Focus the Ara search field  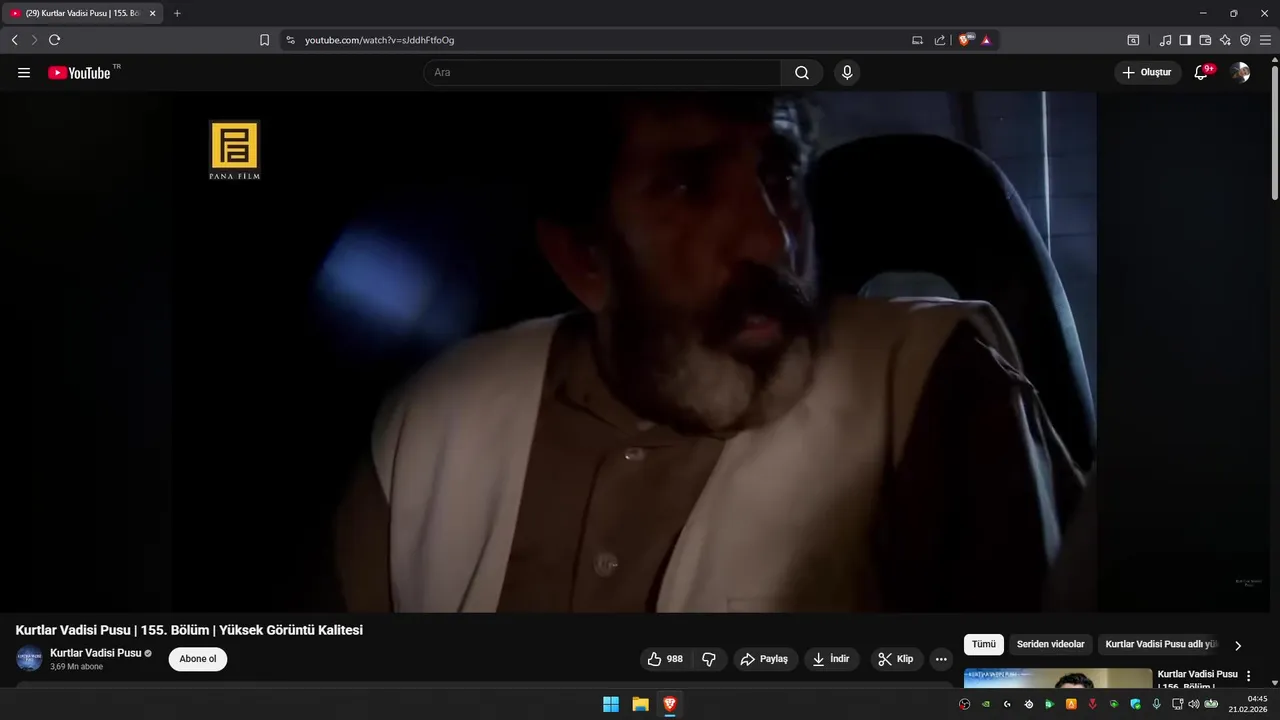point(602,73)
